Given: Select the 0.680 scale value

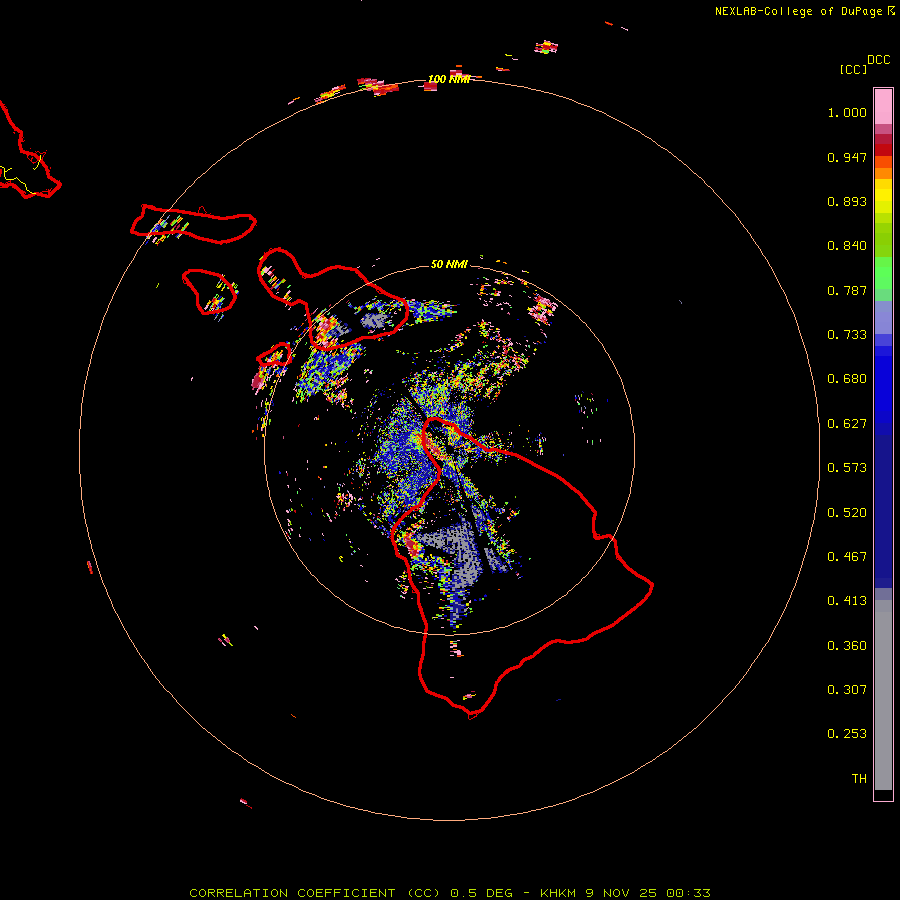Looking at the screenshot, I should (847, 379).
